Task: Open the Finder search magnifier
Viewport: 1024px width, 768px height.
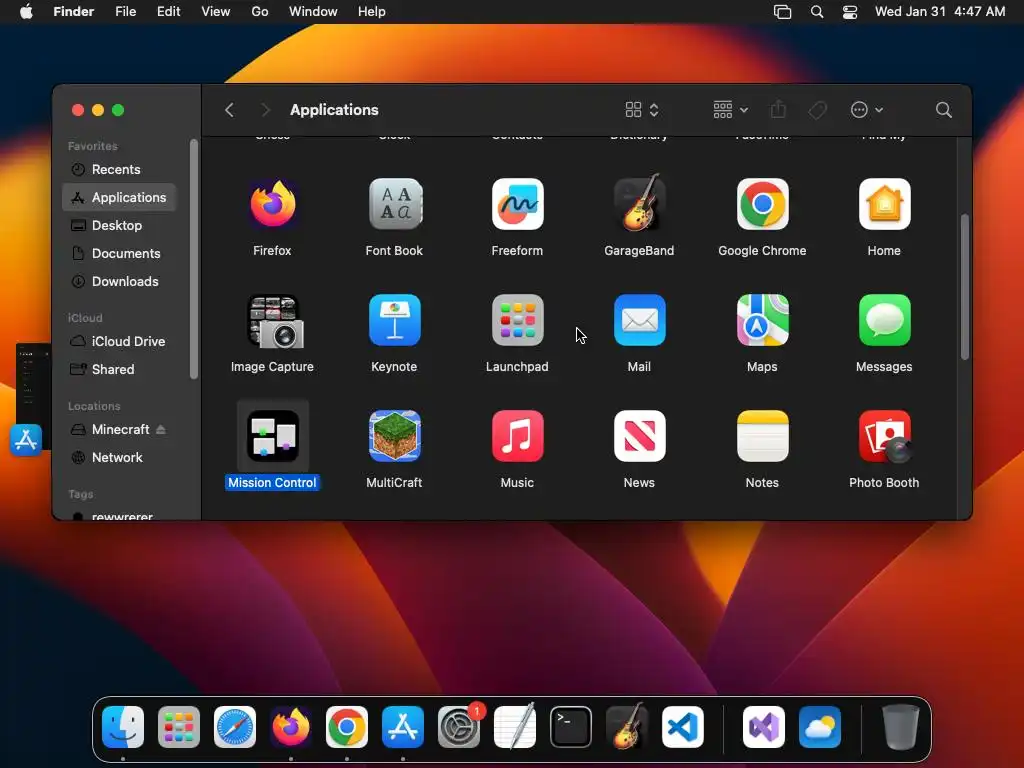Action: [943, 110]
